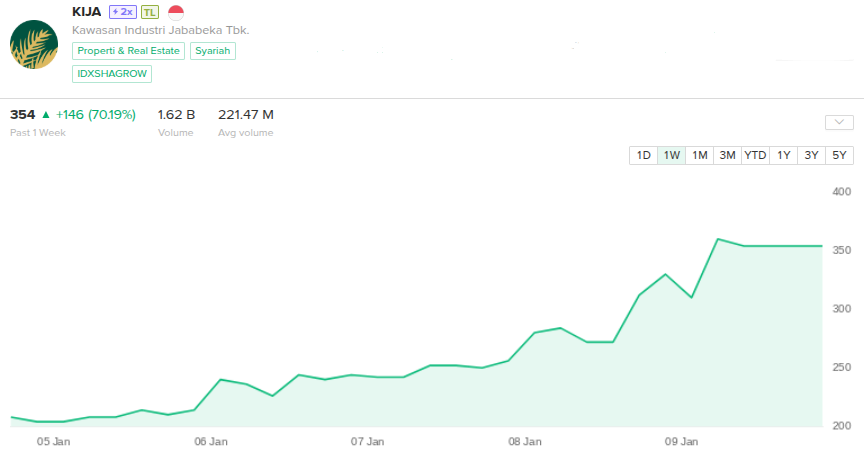864x467 pixels.
Task: Show the 1Y chart range
Action: click(x=784, y=155)
